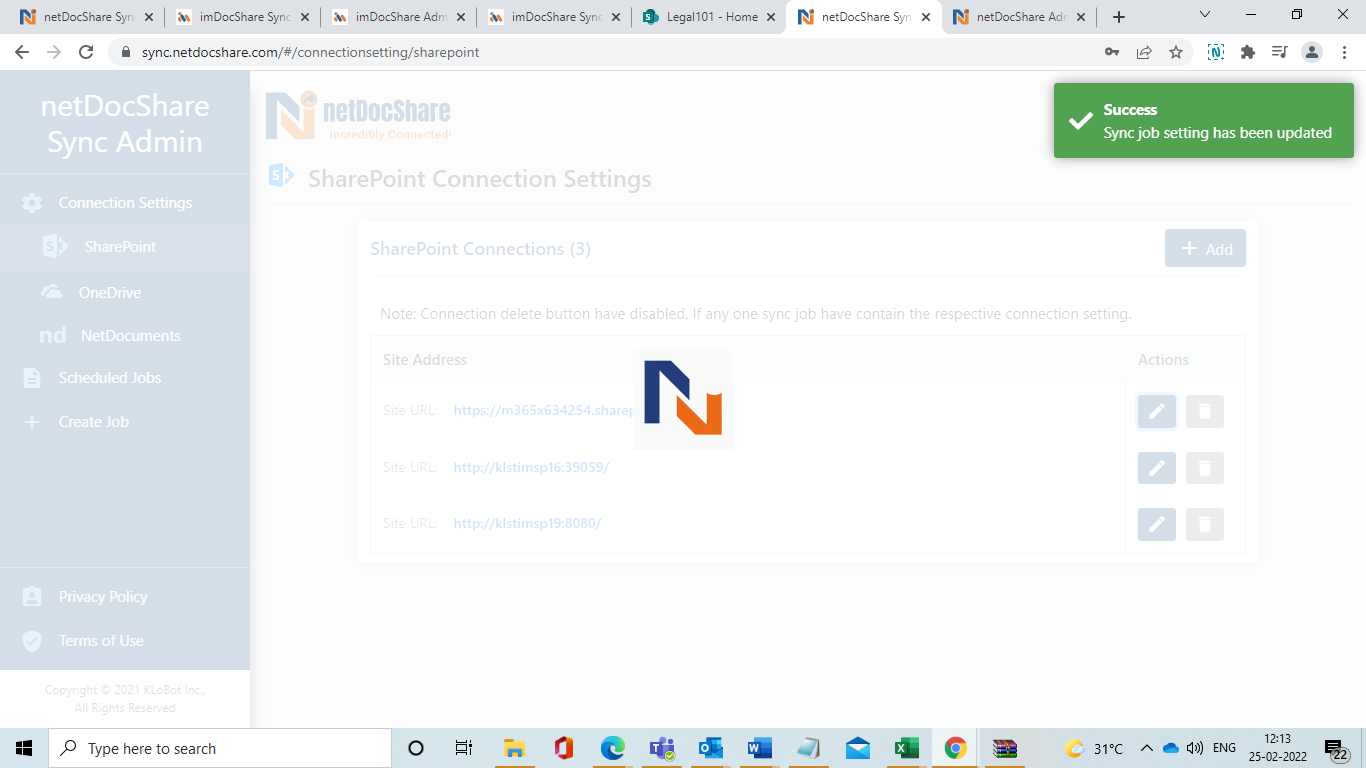
Task: Open Connection Settings in sidebar
Action: coord(125,203)
